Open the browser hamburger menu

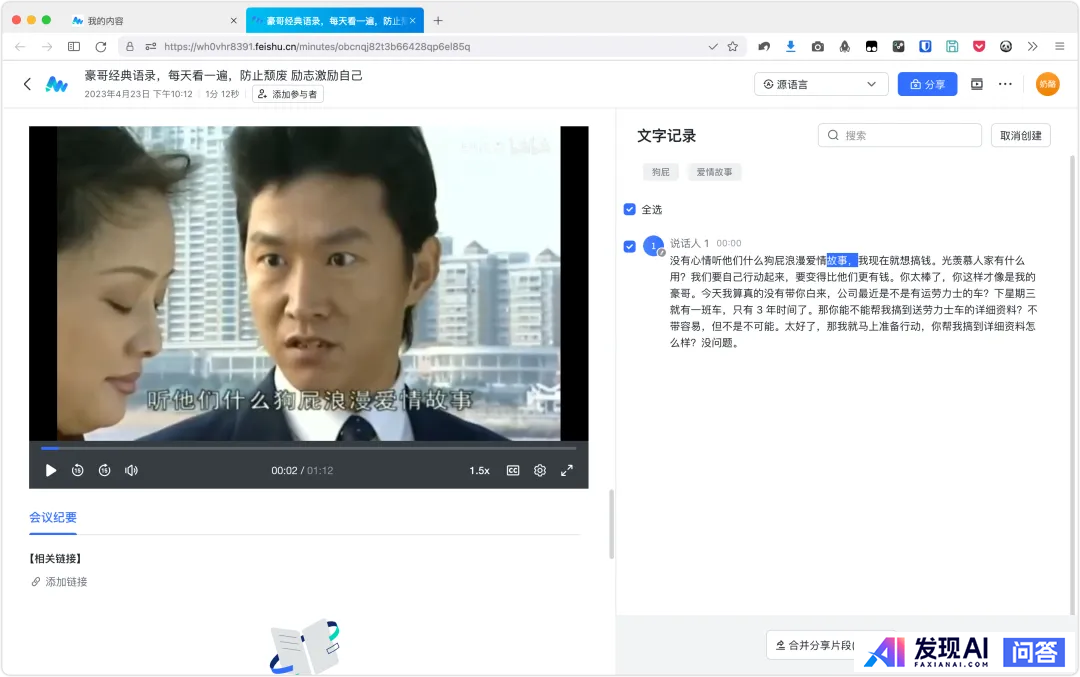(1059, 47)
